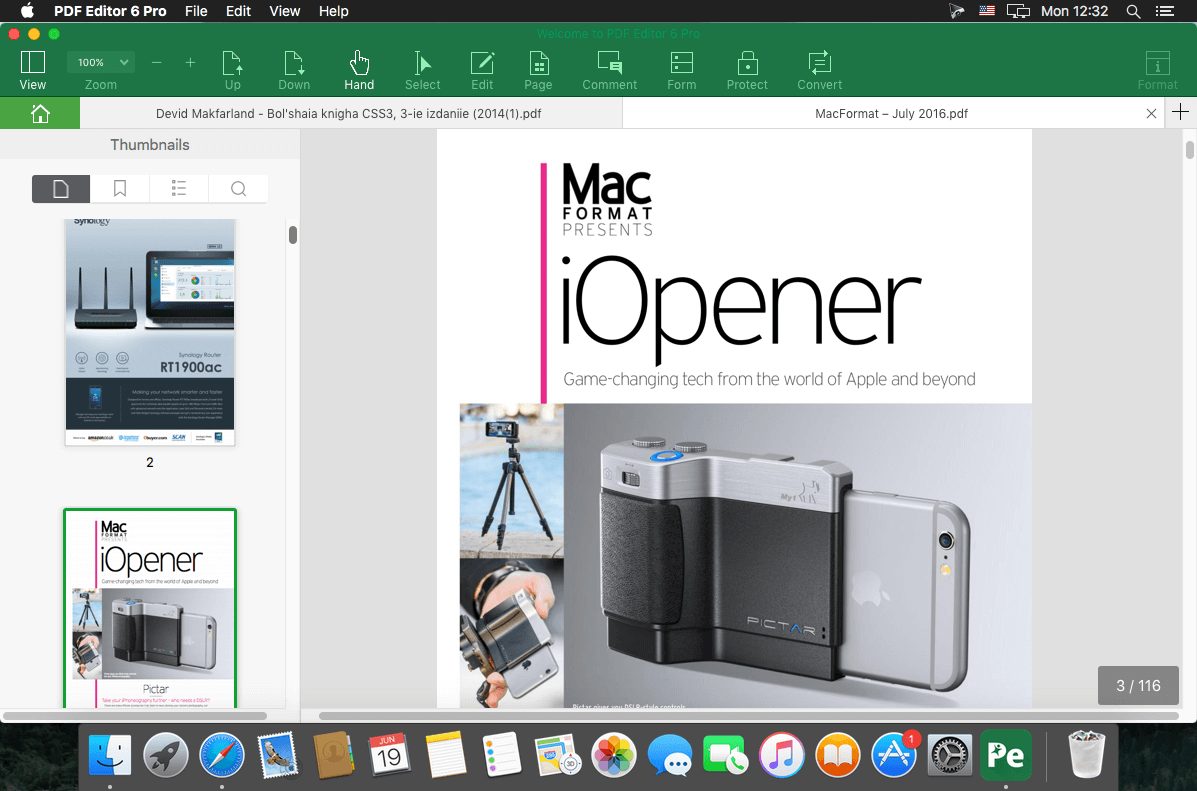Open Notification Center in menu bar

click(1164, 11)
